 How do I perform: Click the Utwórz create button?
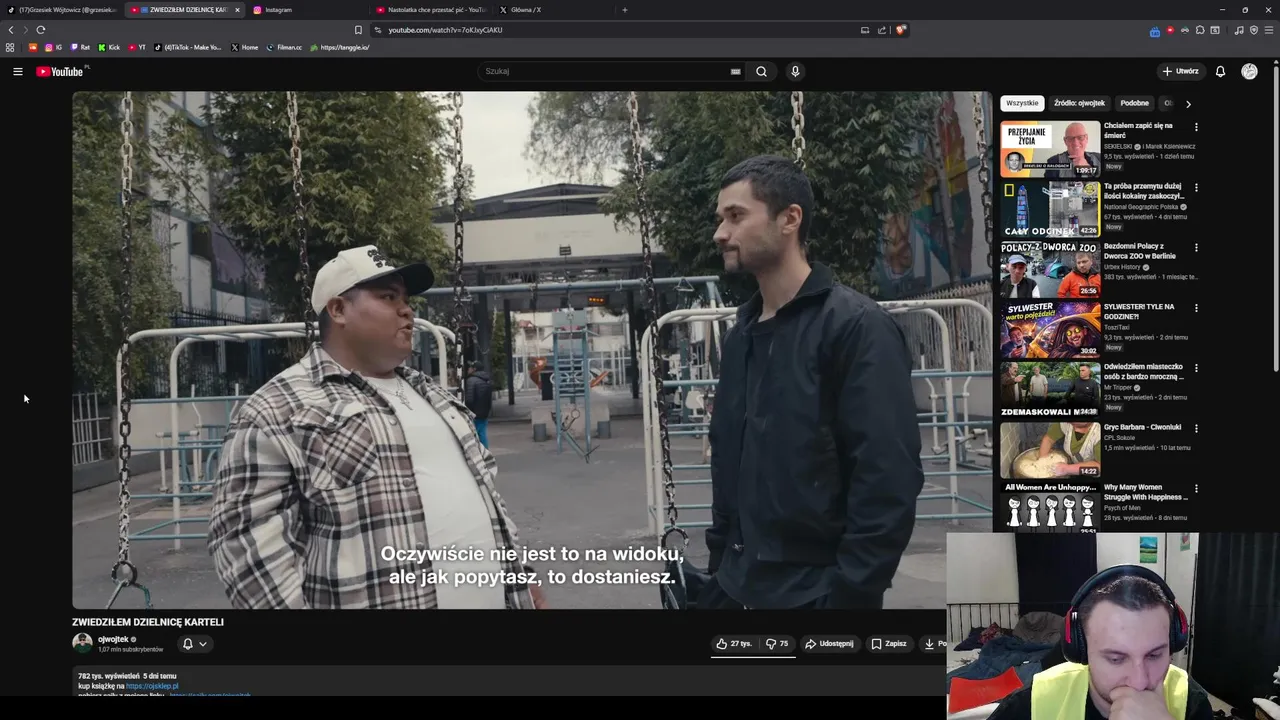coord(1180,71)
